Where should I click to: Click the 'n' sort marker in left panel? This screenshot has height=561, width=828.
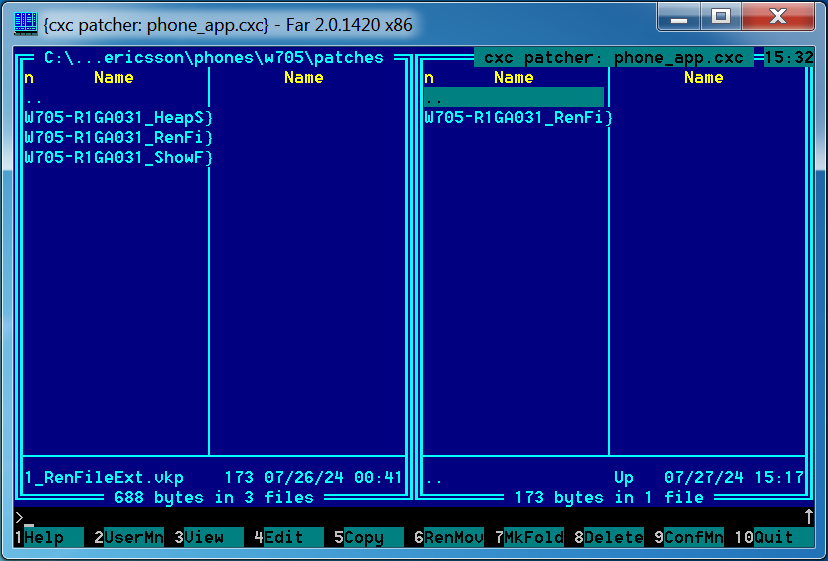pos(29,78)
